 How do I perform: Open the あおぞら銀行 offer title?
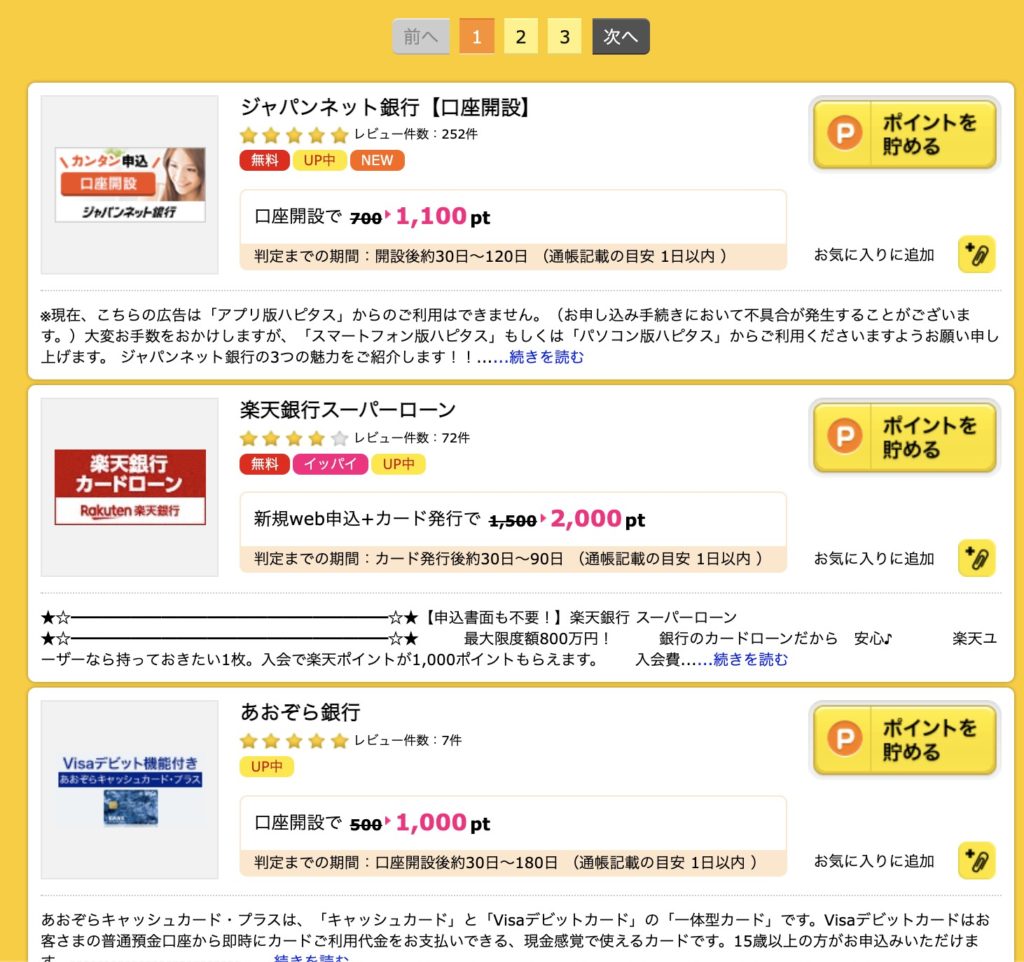click(300, 712)
